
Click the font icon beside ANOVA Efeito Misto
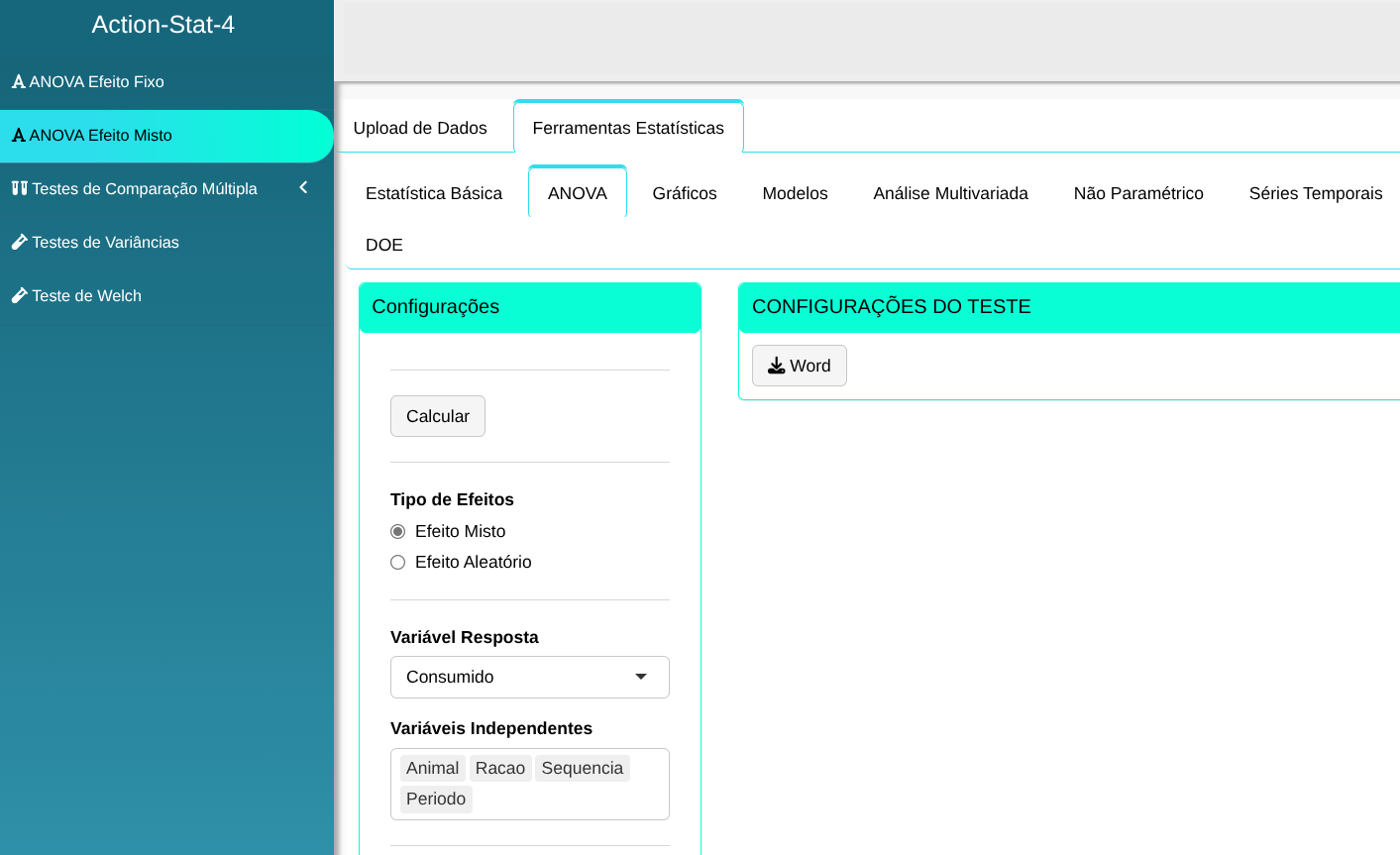pos(18,135)
